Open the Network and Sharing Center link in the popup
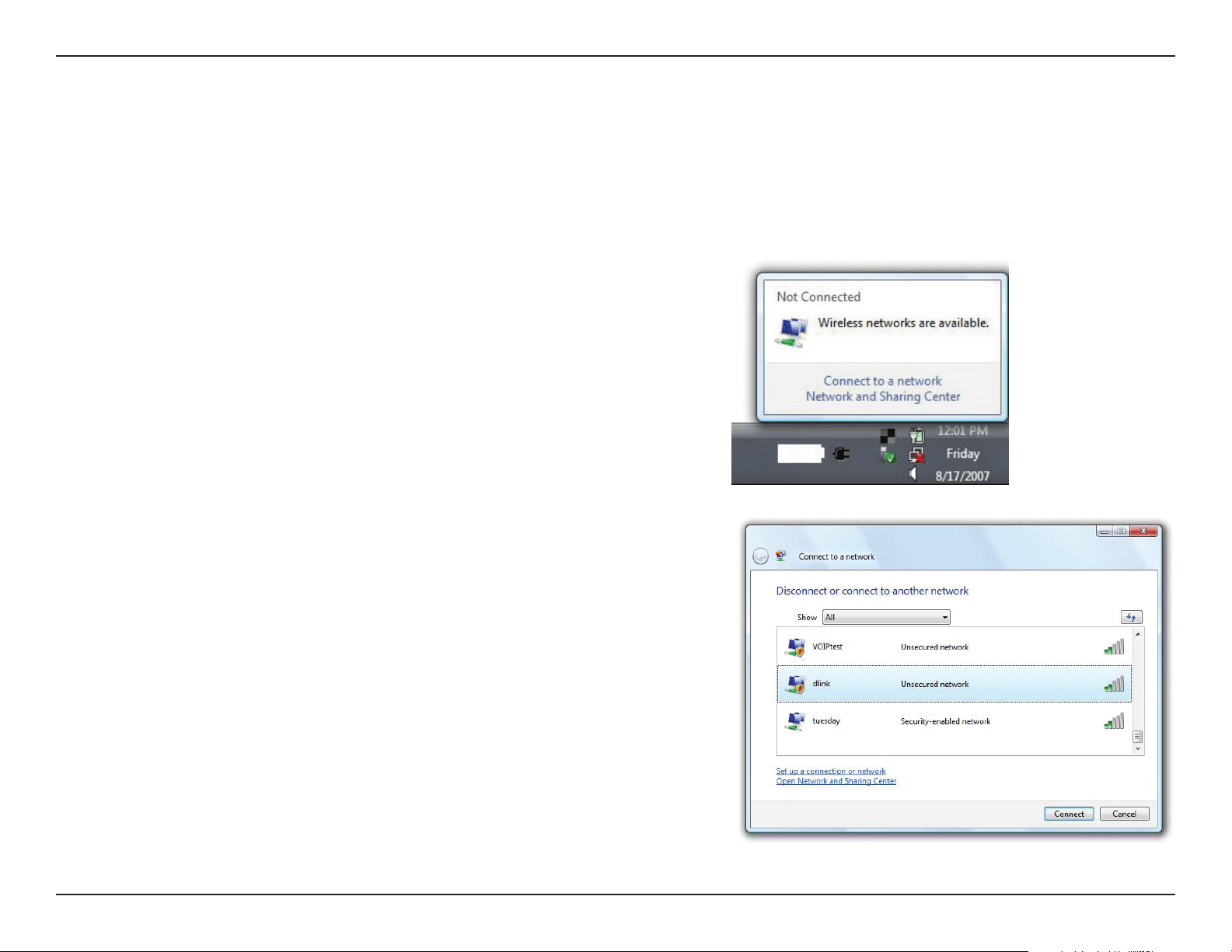Image resolution: width=1232 pixels, height=952 pixels. (883, 396)
